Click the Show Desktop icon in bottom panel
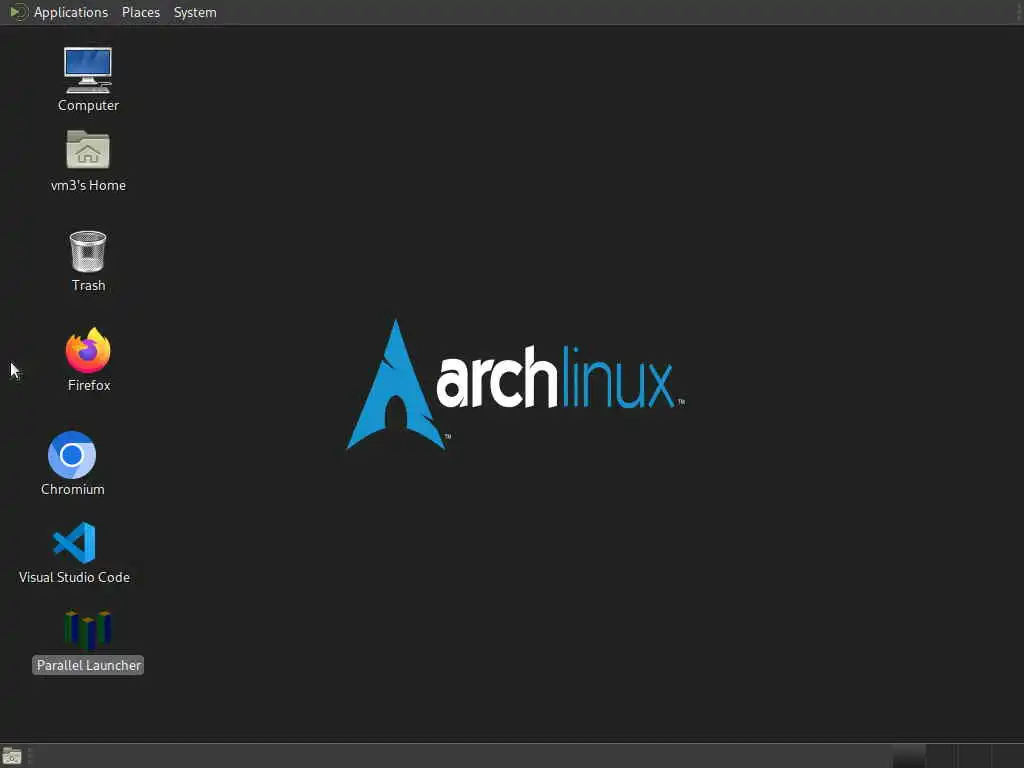1024x768 pixels. coord(12,756)
